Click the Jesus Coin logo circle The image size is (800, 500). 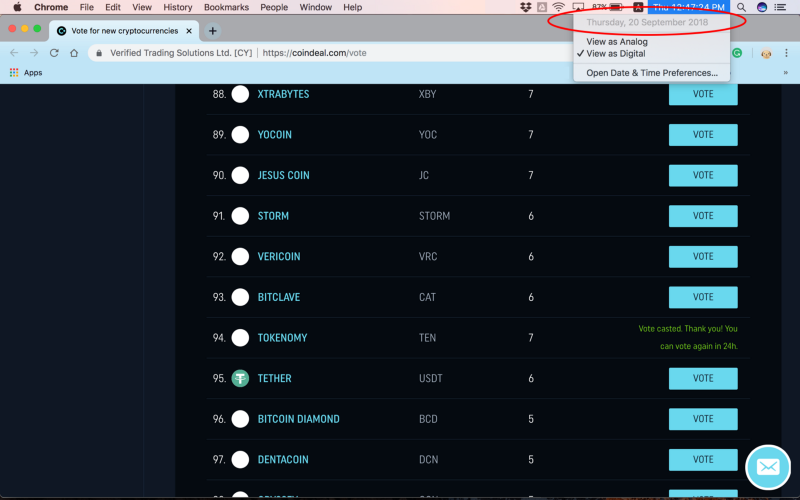pos(240,175)
